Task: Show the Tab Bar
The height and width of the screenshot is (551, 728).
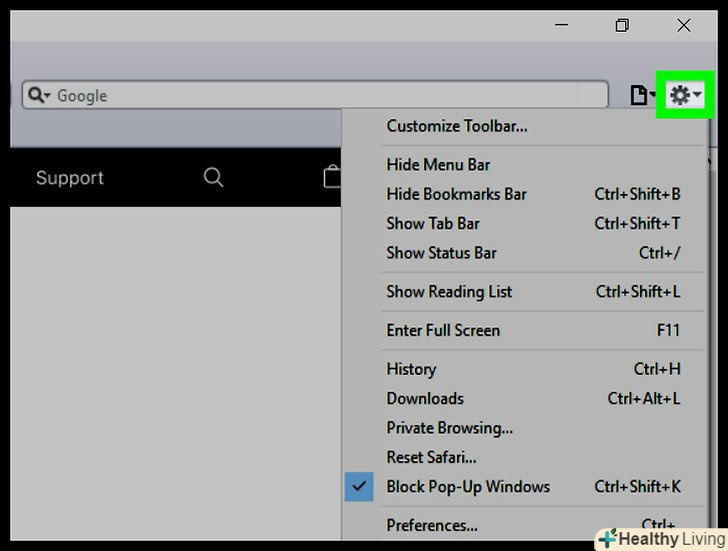Action: pyautogui.click(x=433, y=224)
